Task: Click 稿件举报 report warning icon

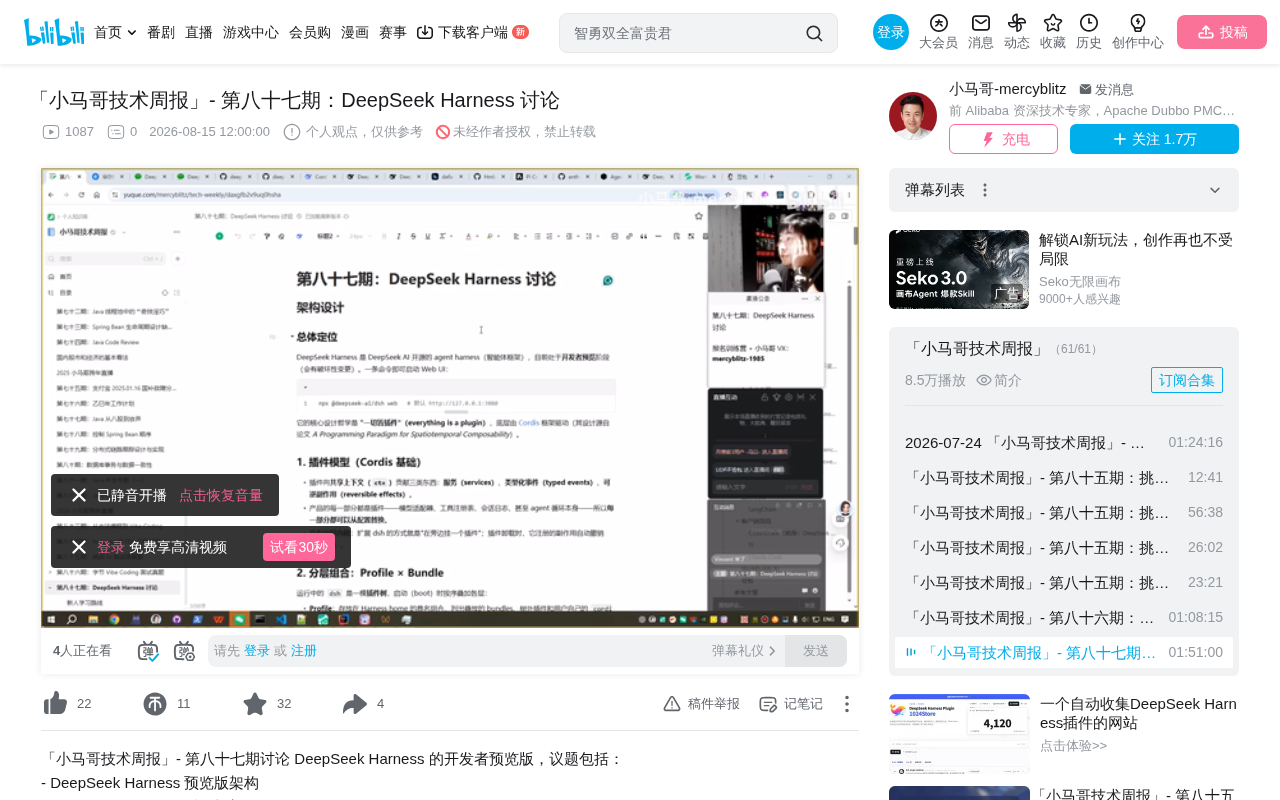Action: (x=672, y=704)
